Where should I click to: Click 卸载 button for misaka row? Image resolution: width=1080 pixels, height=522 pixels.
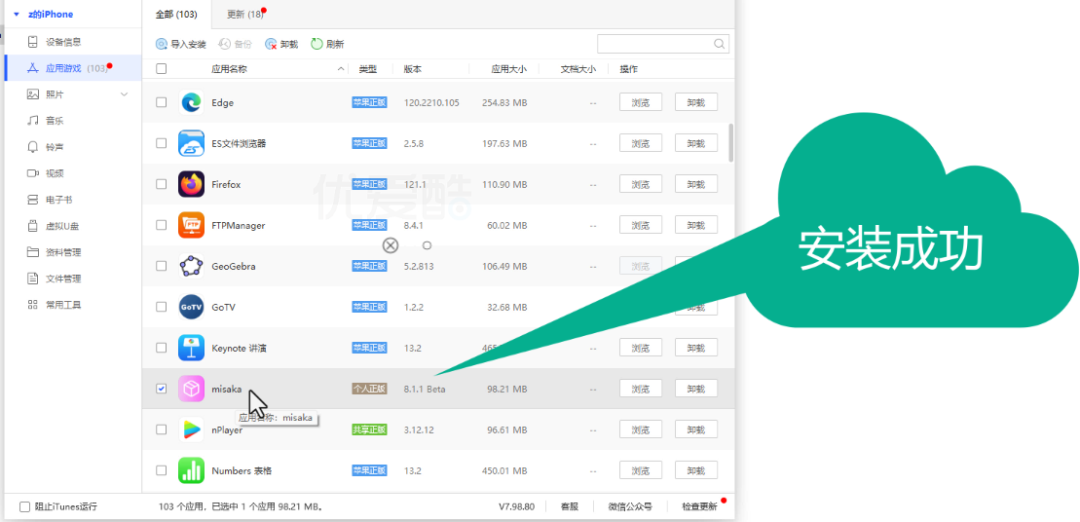(696, 388)
